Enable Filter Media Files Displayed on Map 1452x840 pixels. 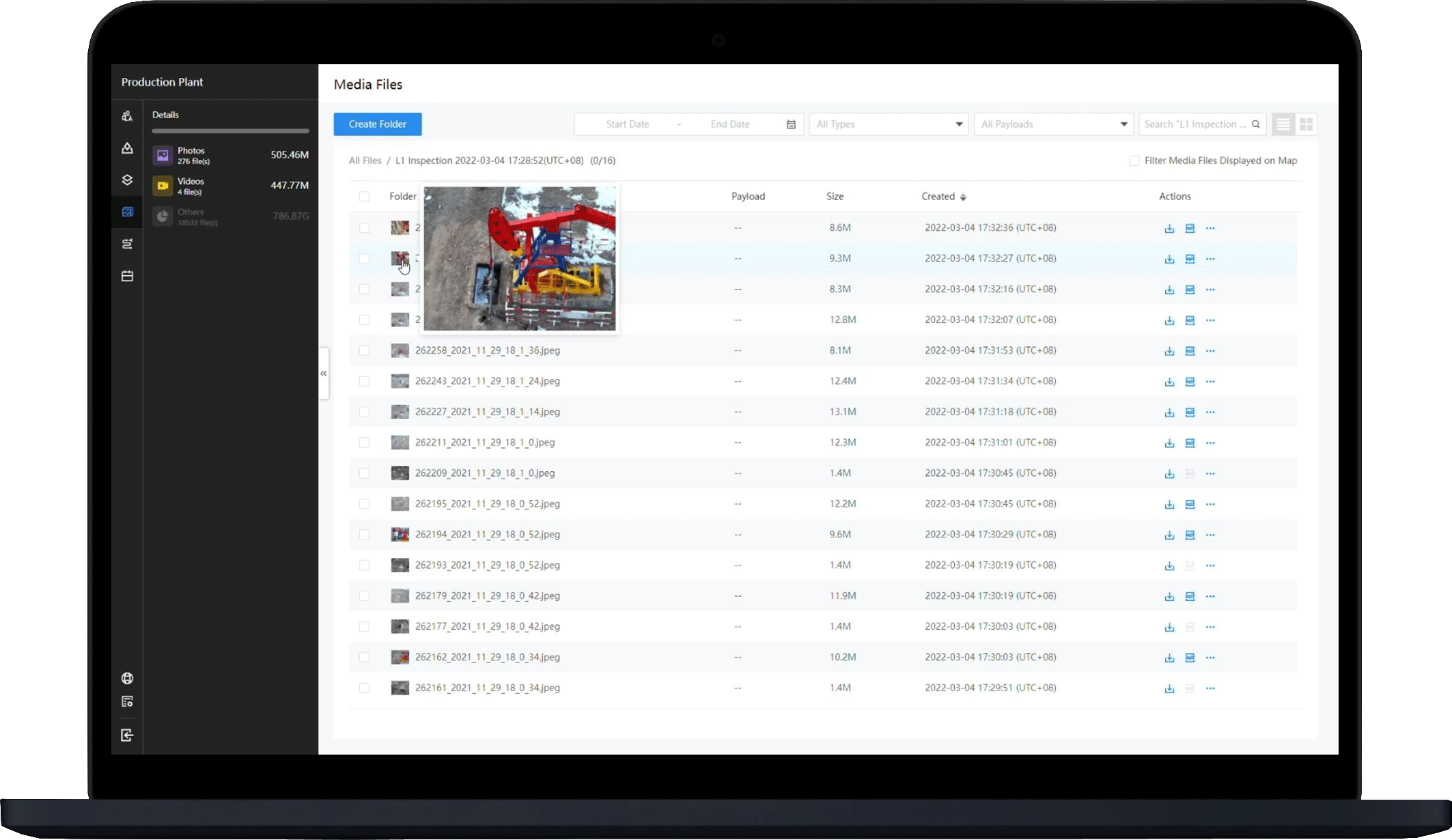[x=1134, y=161]
